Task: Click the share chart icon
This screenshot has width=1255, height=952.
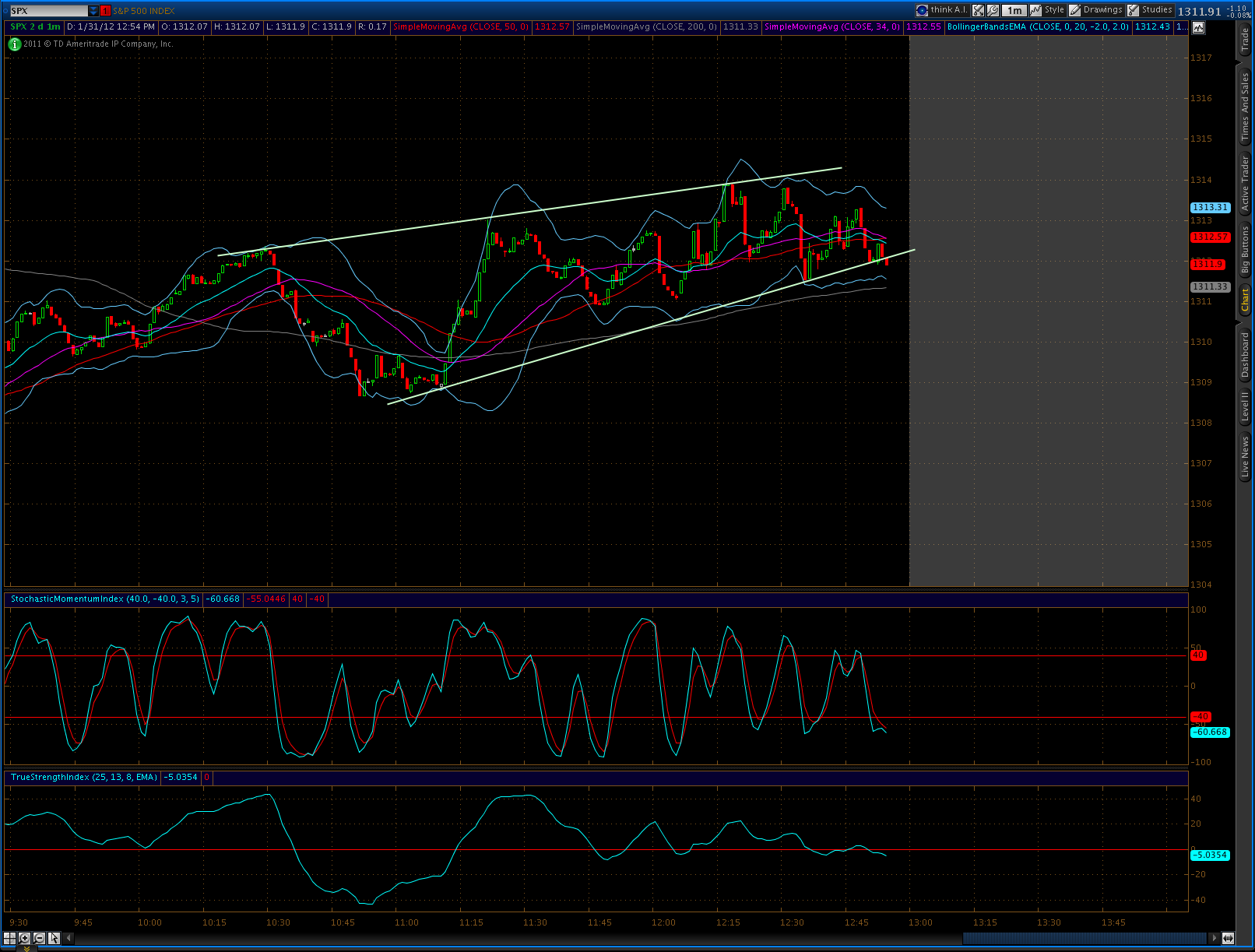Action: click(979, 10)
